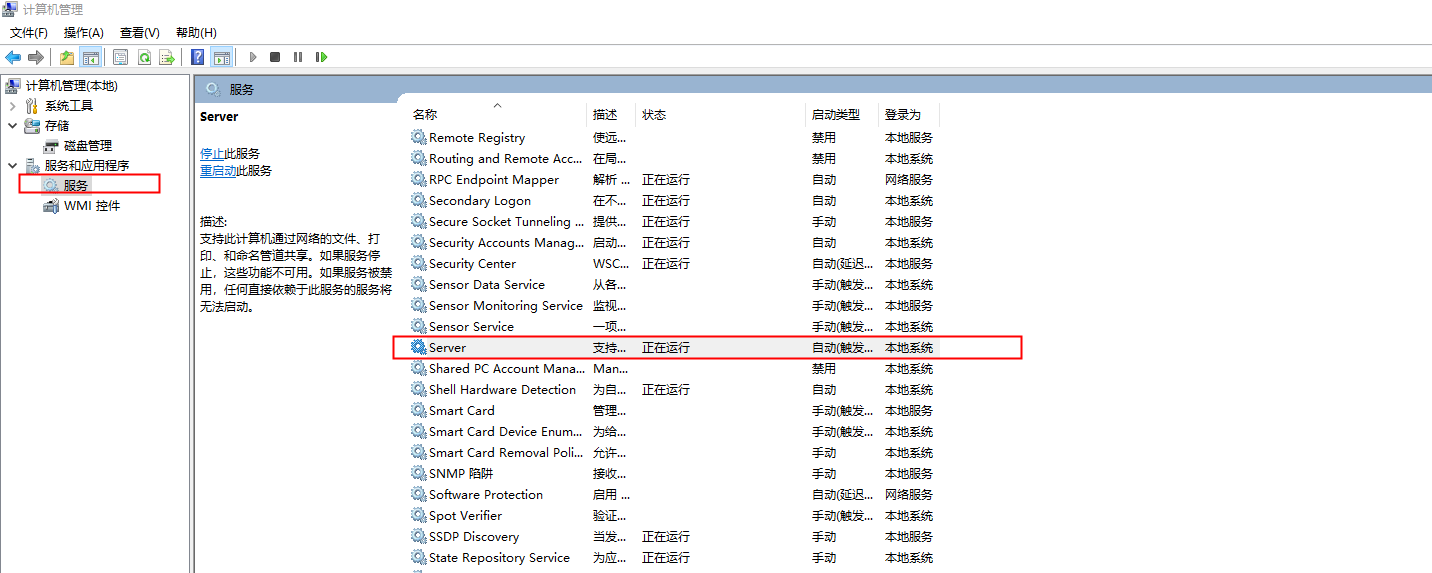The width and height of the screenshot is (1432, 573).
Task: Click the SNMP 陷阱 gear icon
Action: (x=419, y=473)
